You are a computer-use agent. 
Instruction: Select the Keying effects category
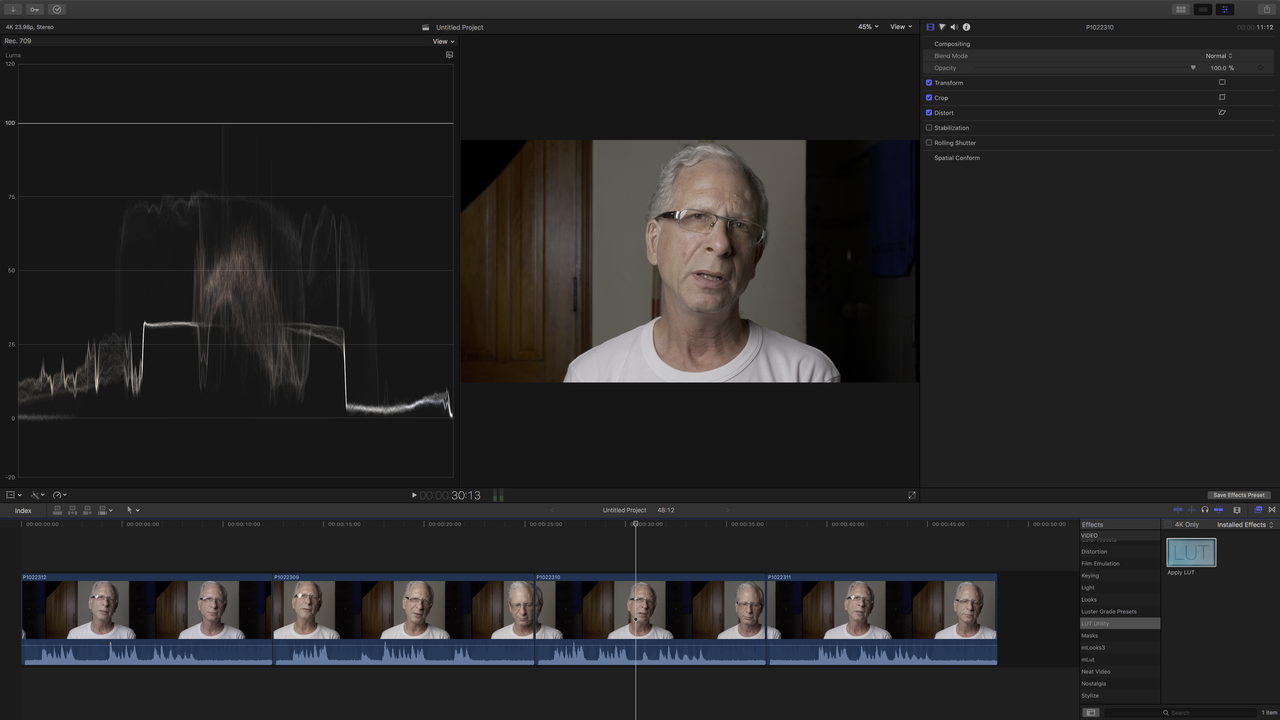[1090, 576]
